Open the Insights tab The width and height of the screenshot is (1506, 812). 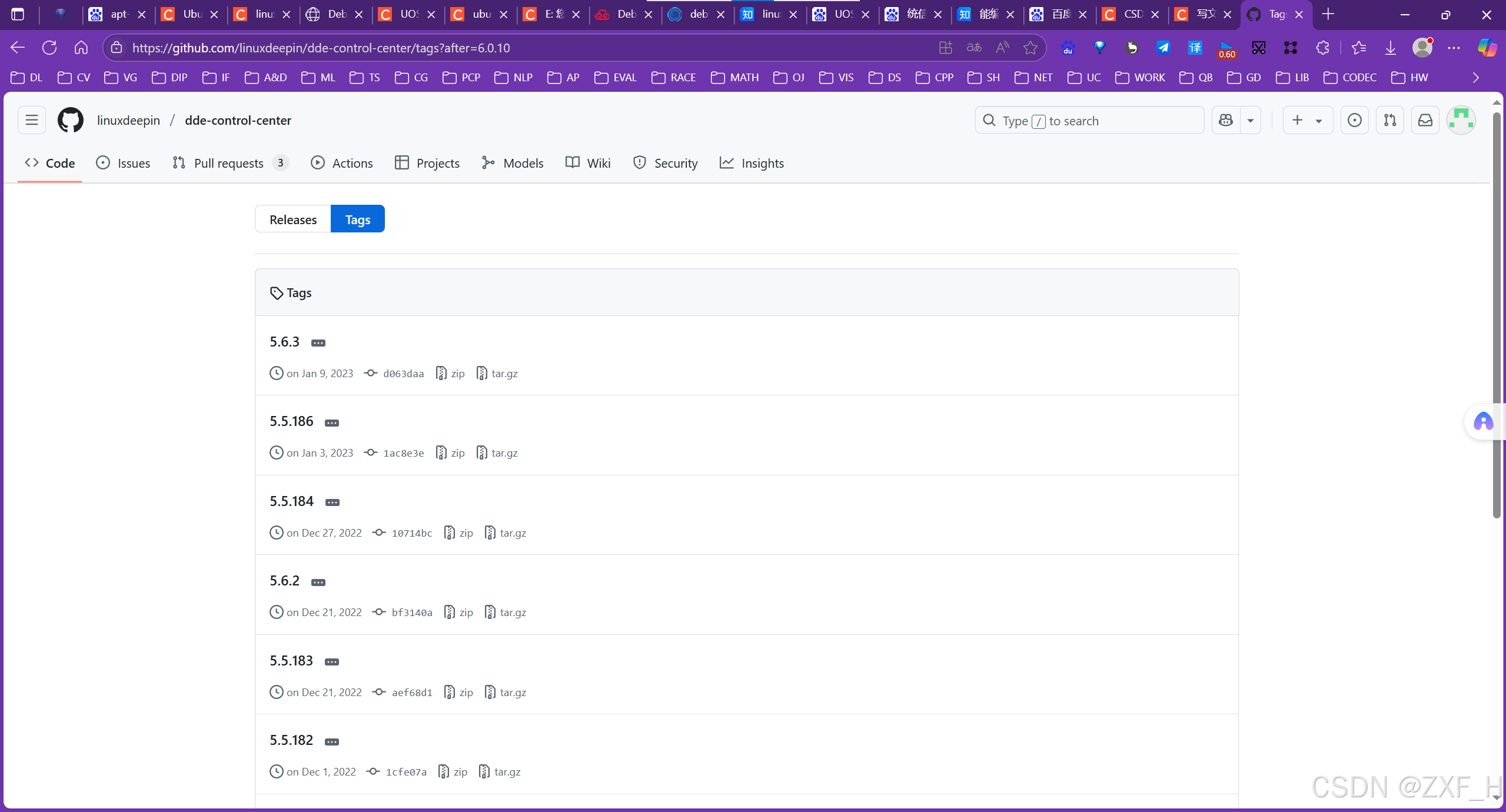coord(752,163)
